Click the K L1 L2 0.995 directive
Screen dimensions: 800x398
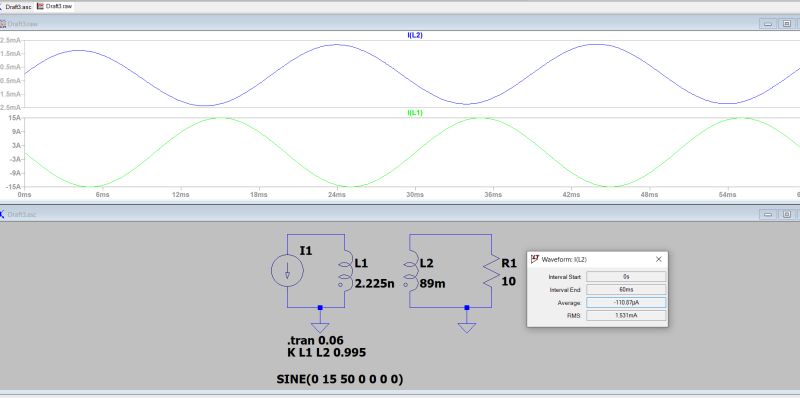(x=327, y=353)
